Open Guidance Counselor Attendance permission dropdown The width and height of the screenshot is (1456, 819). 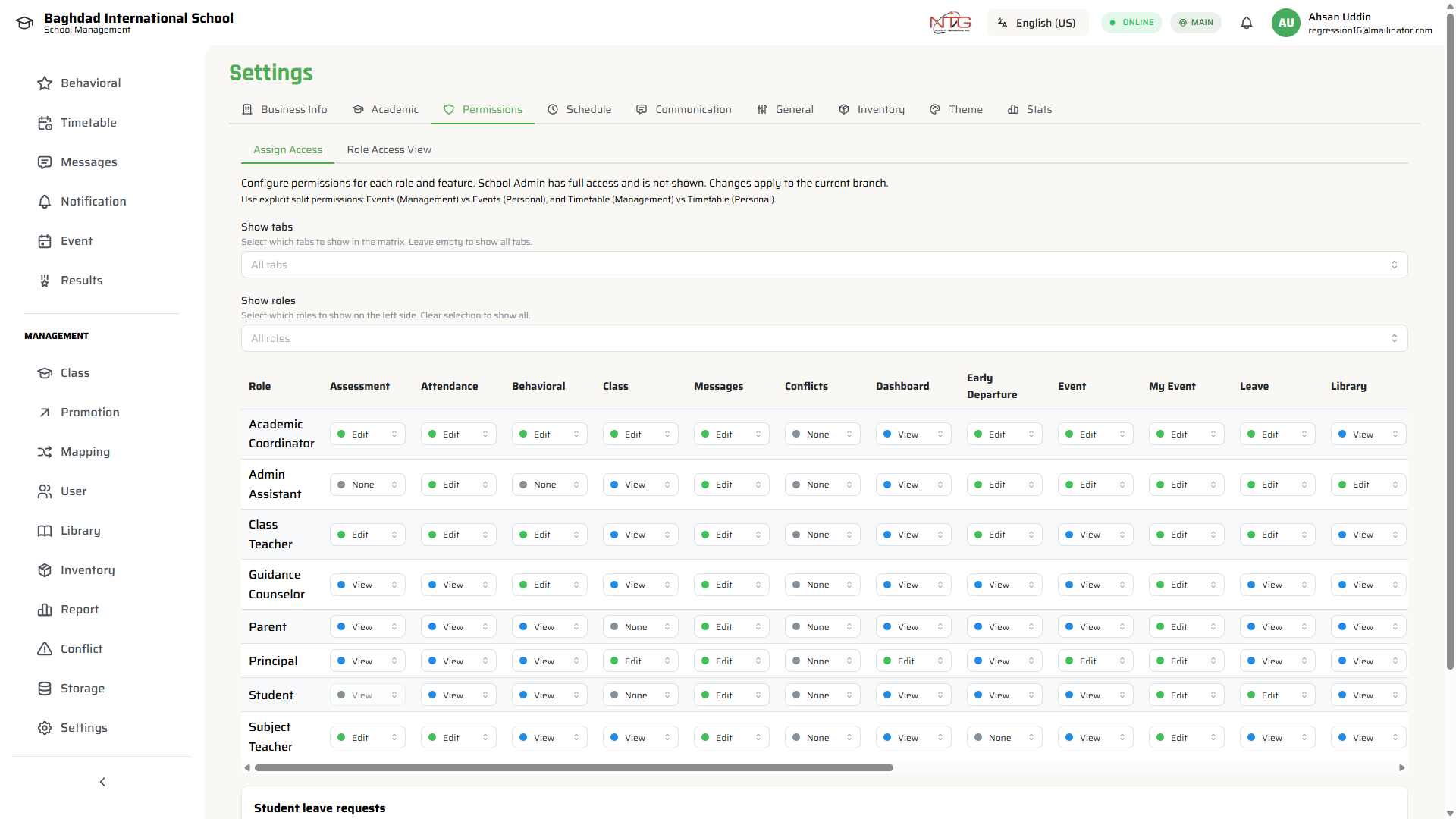(459, 585)
